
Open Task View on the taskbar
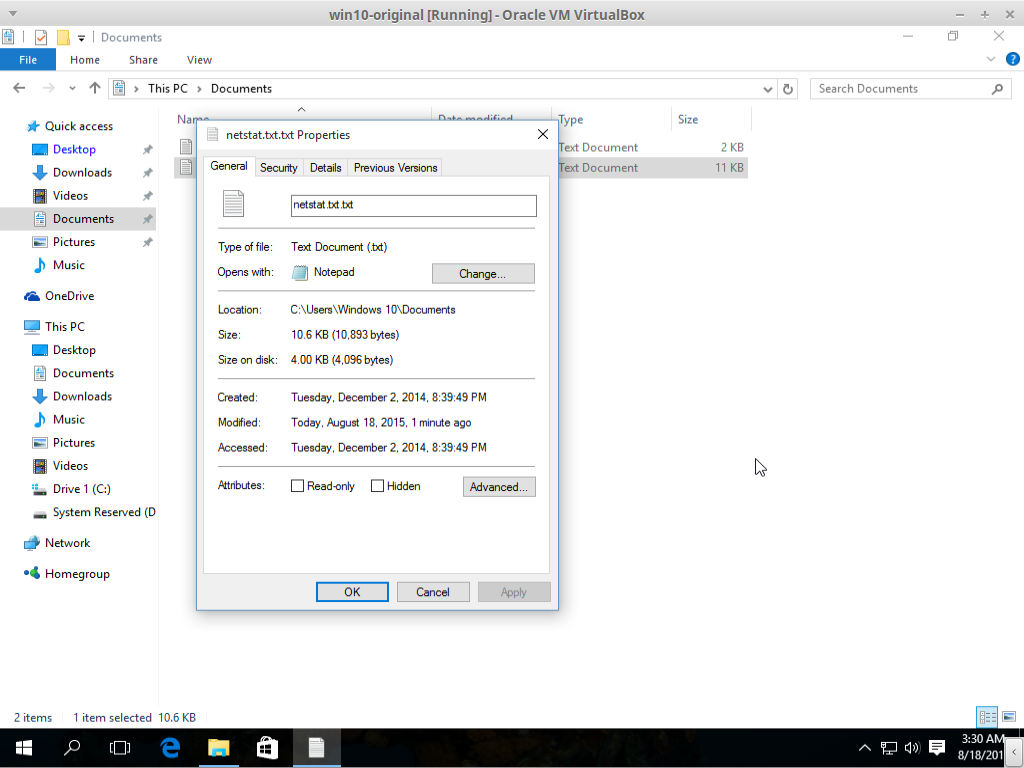(x=120, y=747)
